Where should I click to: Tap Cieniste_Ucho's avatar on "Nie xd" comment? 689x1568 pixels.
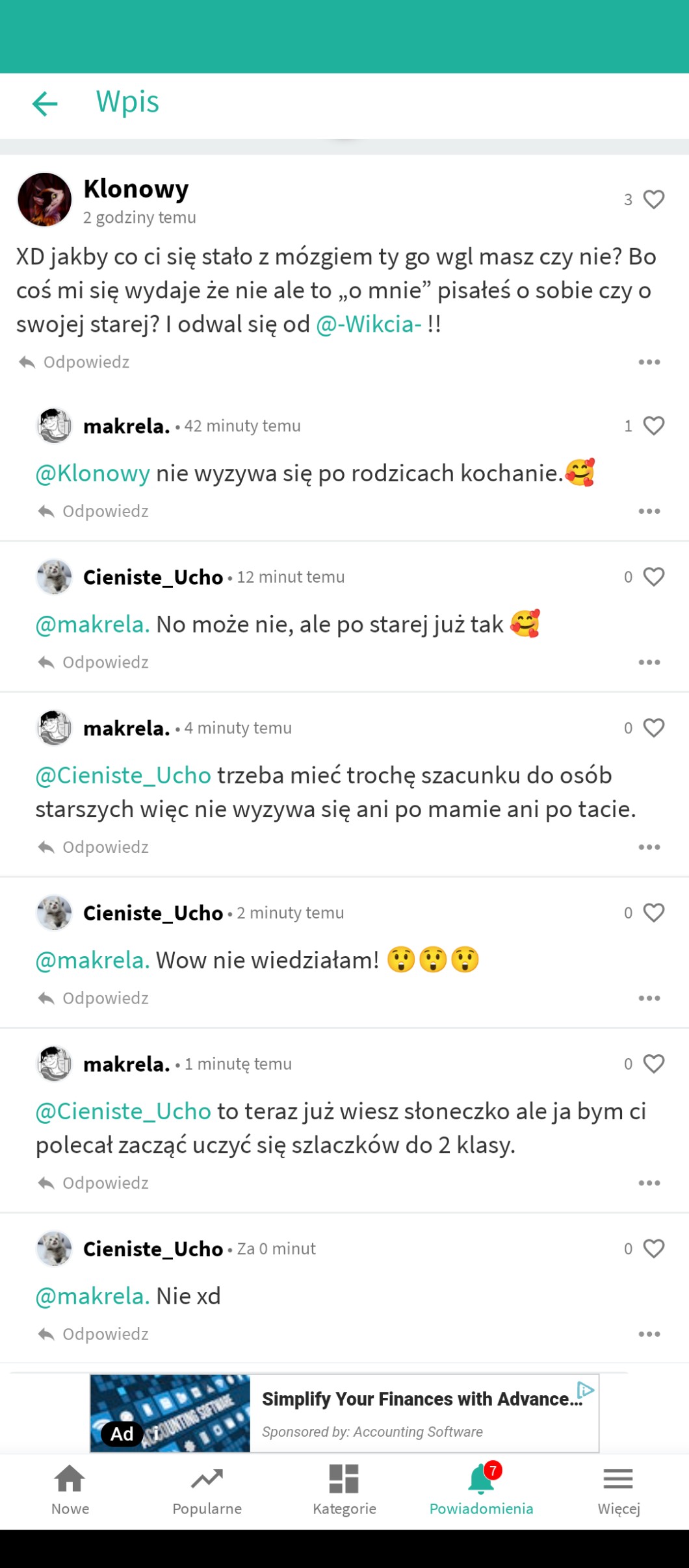click(x=54, y=1249)
